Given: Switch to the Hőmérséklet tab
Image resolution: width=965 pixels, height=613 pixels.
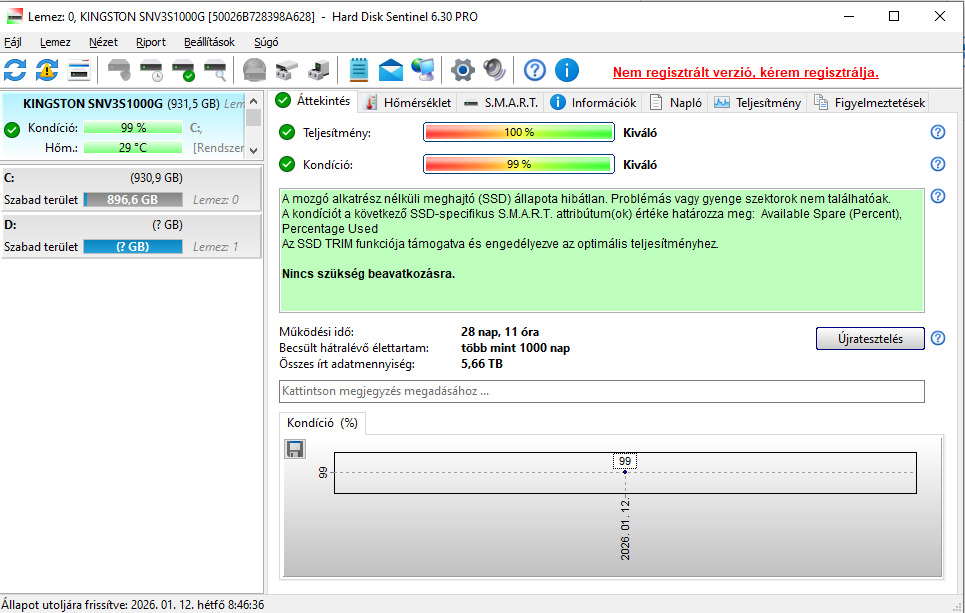Looking at the screenshot, I should [408, 103].
